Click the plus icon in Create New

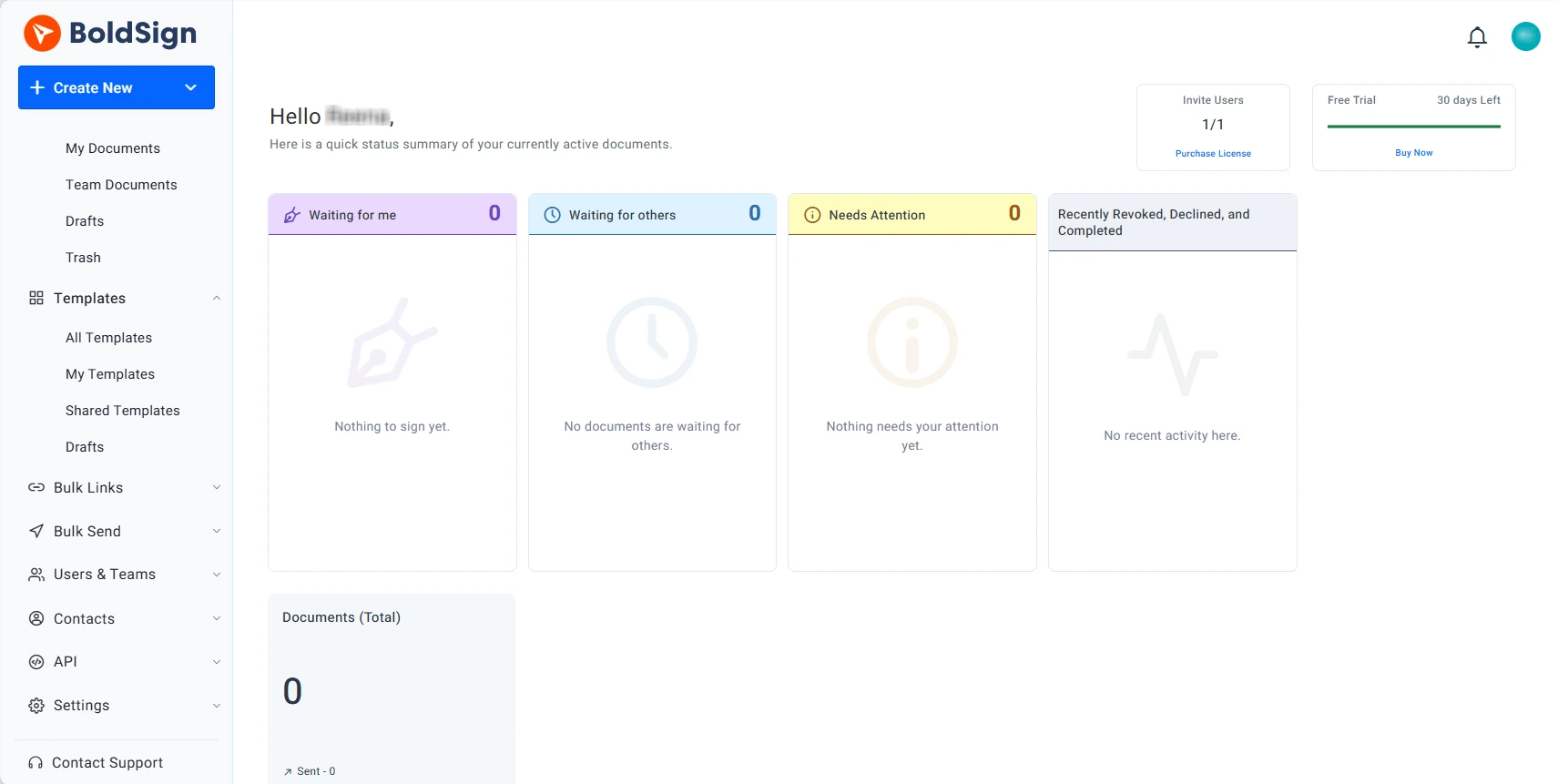(37, 87)
